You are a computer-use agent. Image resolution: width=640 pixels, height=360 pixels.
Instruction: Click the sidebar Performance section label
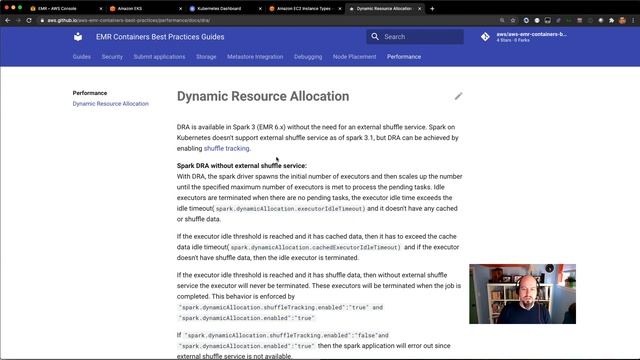click(x=90, y=93)
